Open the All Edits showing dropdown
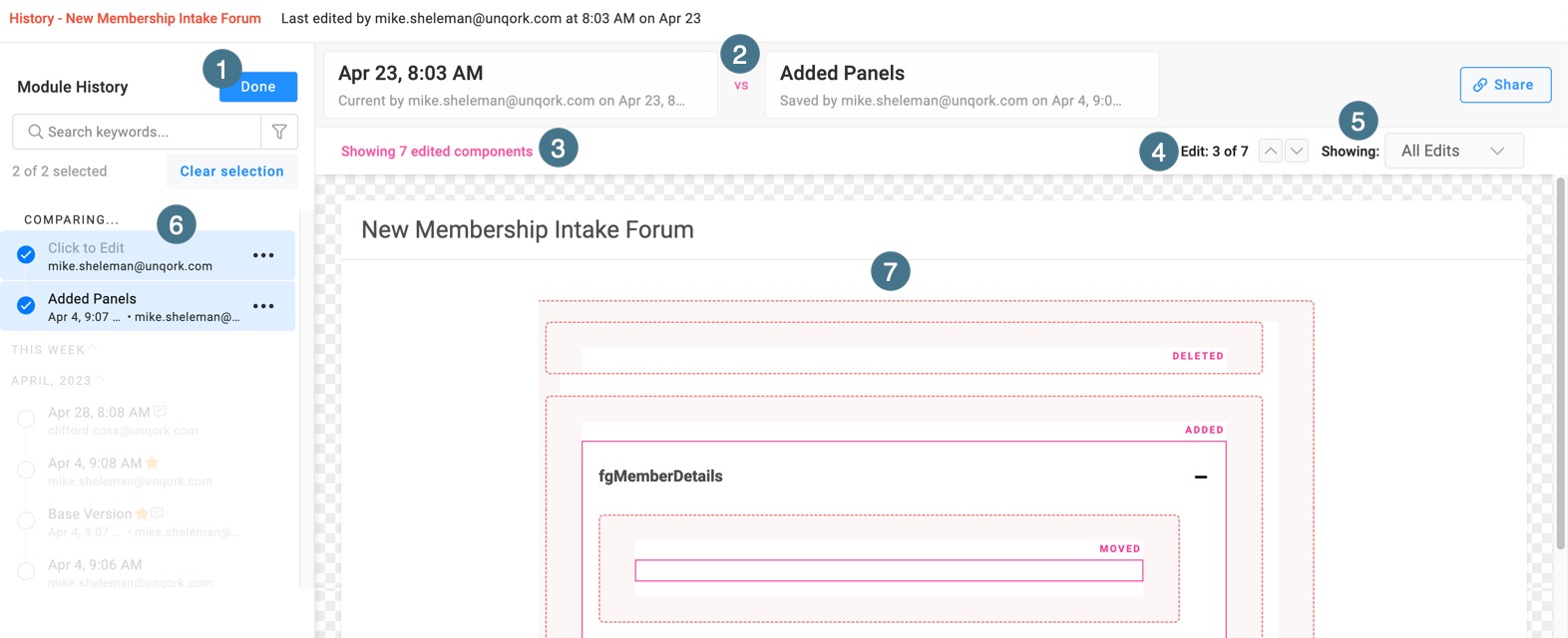The height and width of the screenshot is (638, 1568). point(1454,151)
